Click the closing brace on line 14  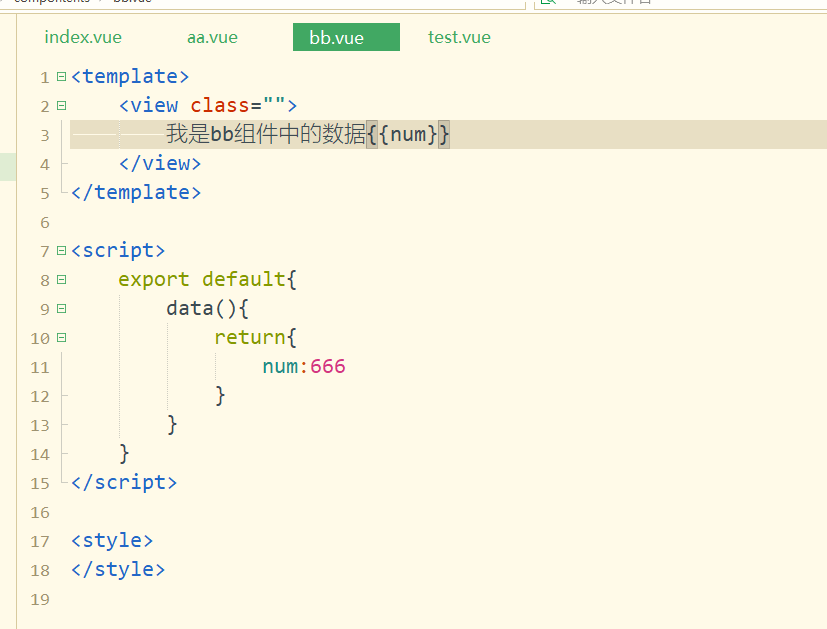pyautogui.click(x=124, y=453)
